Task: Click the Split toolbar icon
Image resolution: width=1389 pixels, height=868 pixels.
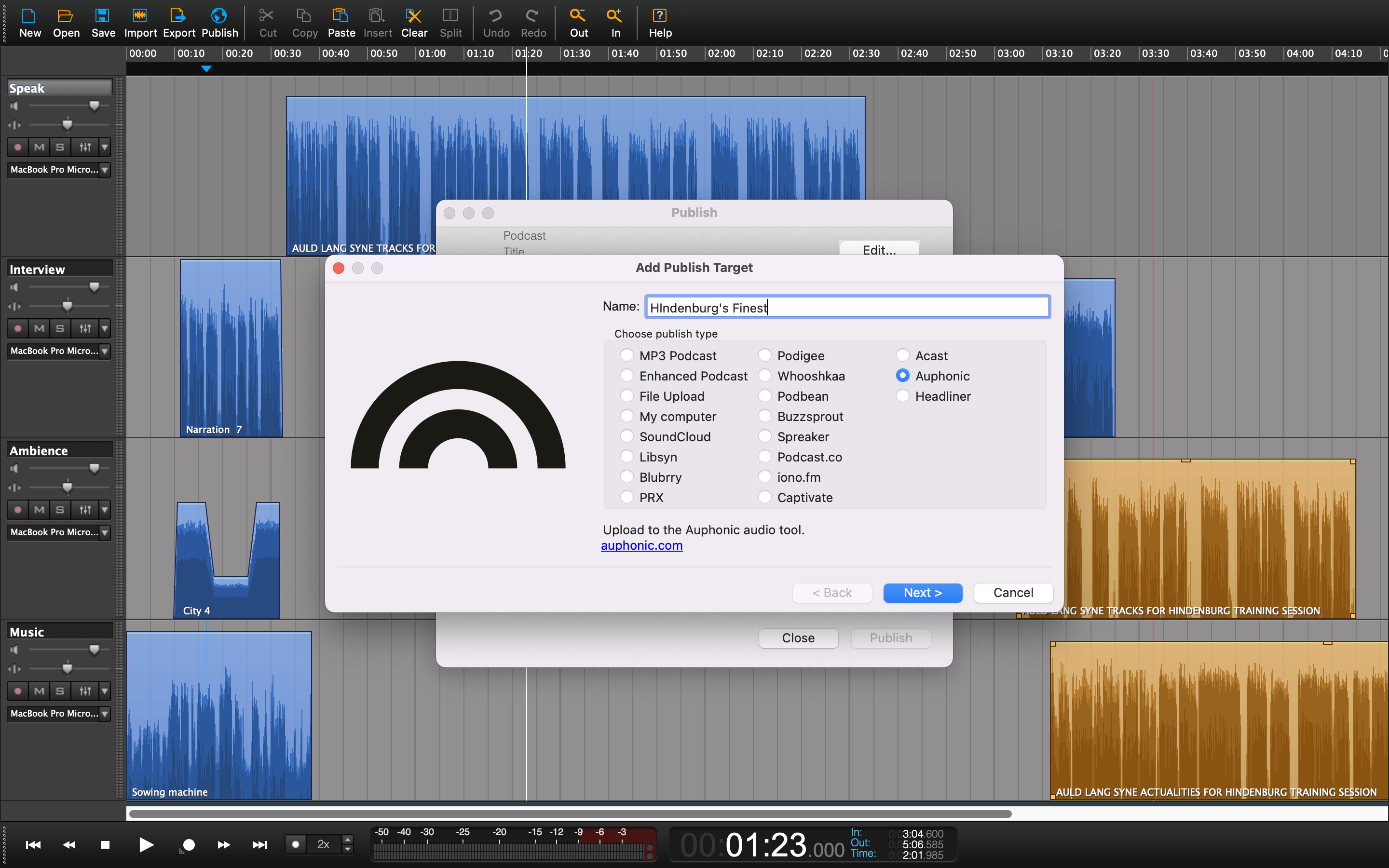Action: point(450,23)
